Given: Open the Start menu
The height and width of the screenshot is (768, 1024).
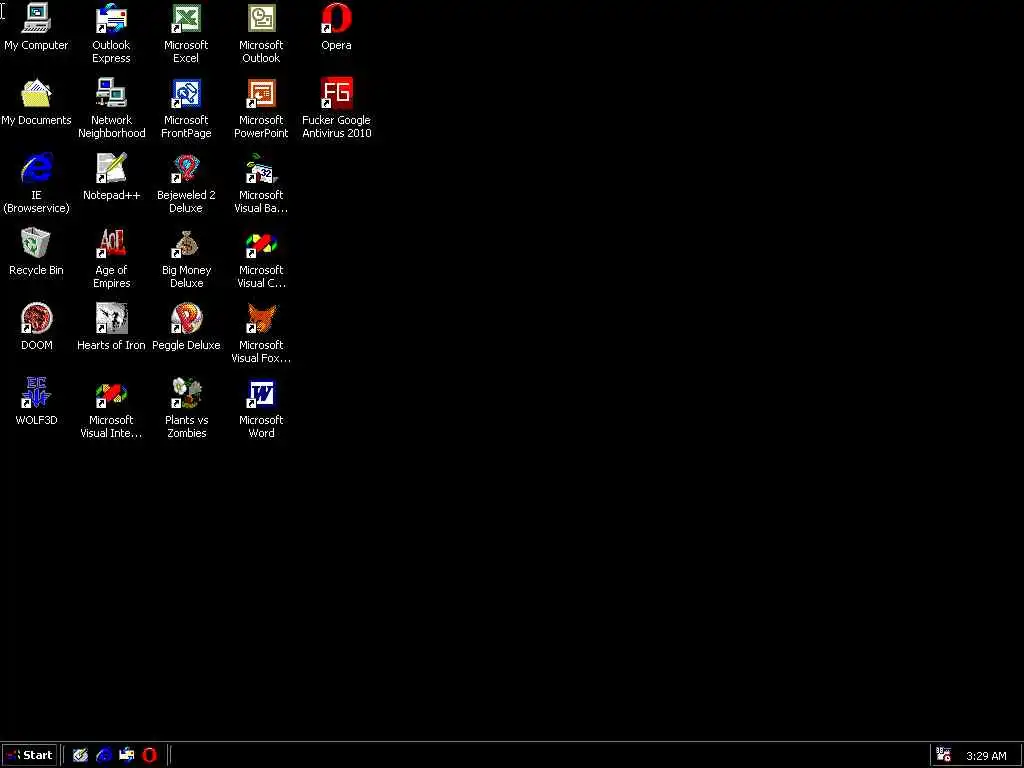Looking at the screenshot, I should pos(30,755).
